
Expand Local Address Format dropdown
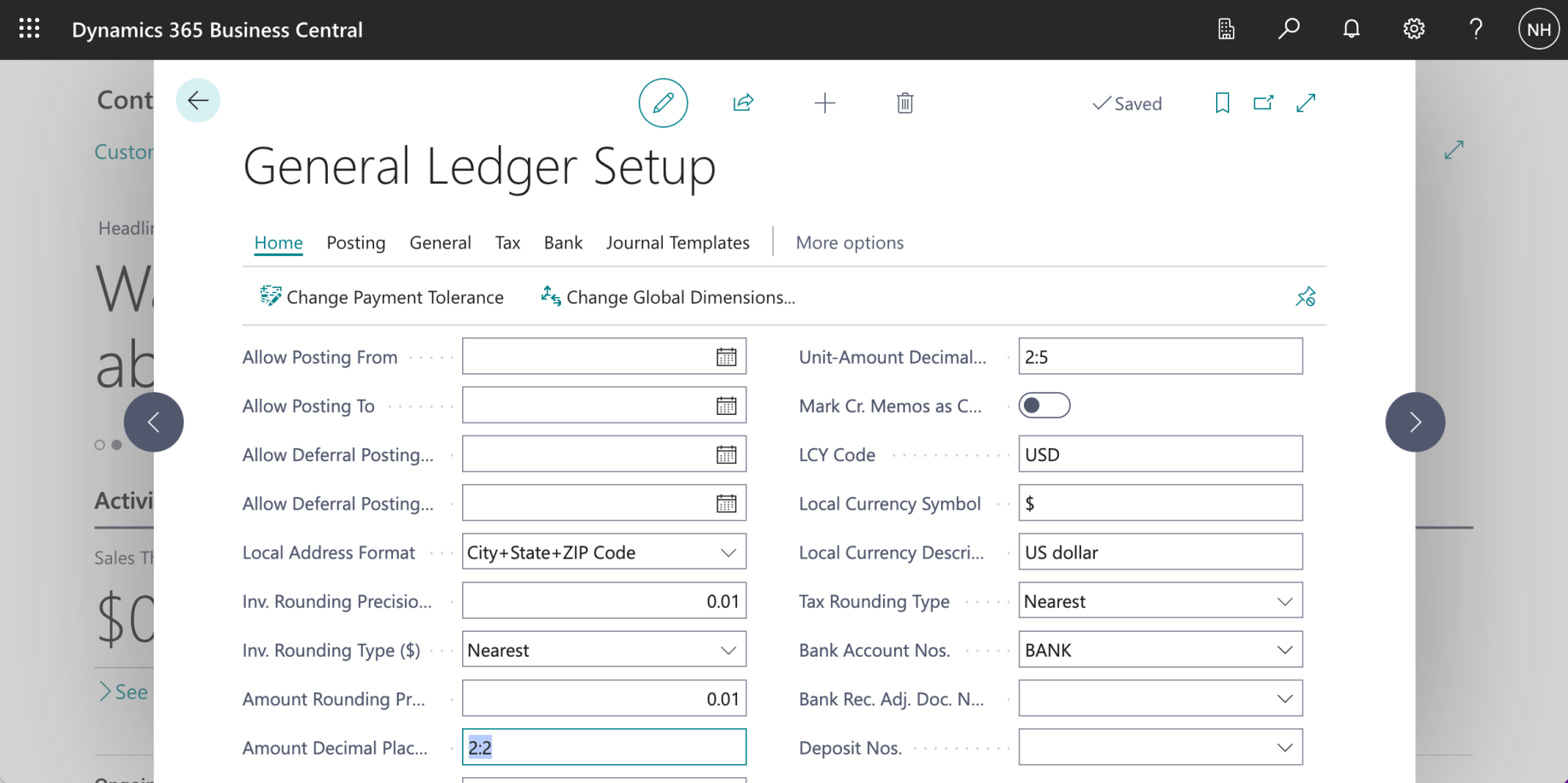(x=728, y=552)
